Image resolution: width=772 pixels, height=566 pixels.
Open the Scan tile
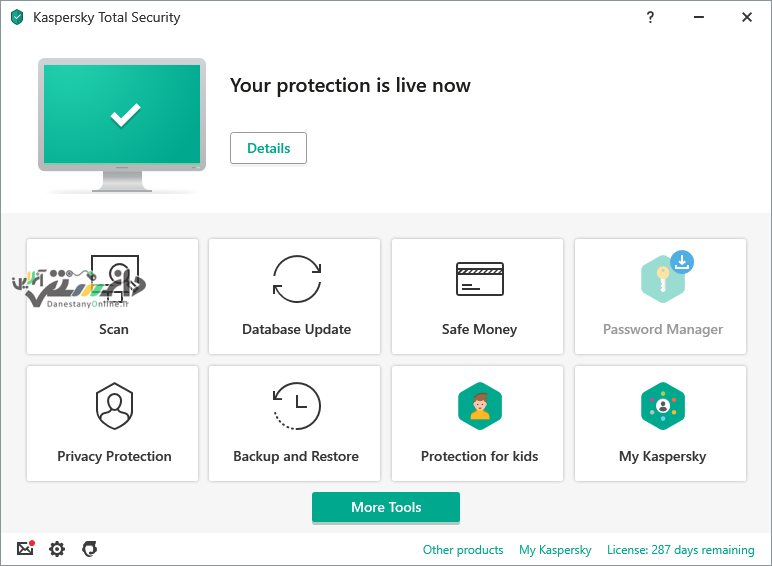[x=112, y=296]
